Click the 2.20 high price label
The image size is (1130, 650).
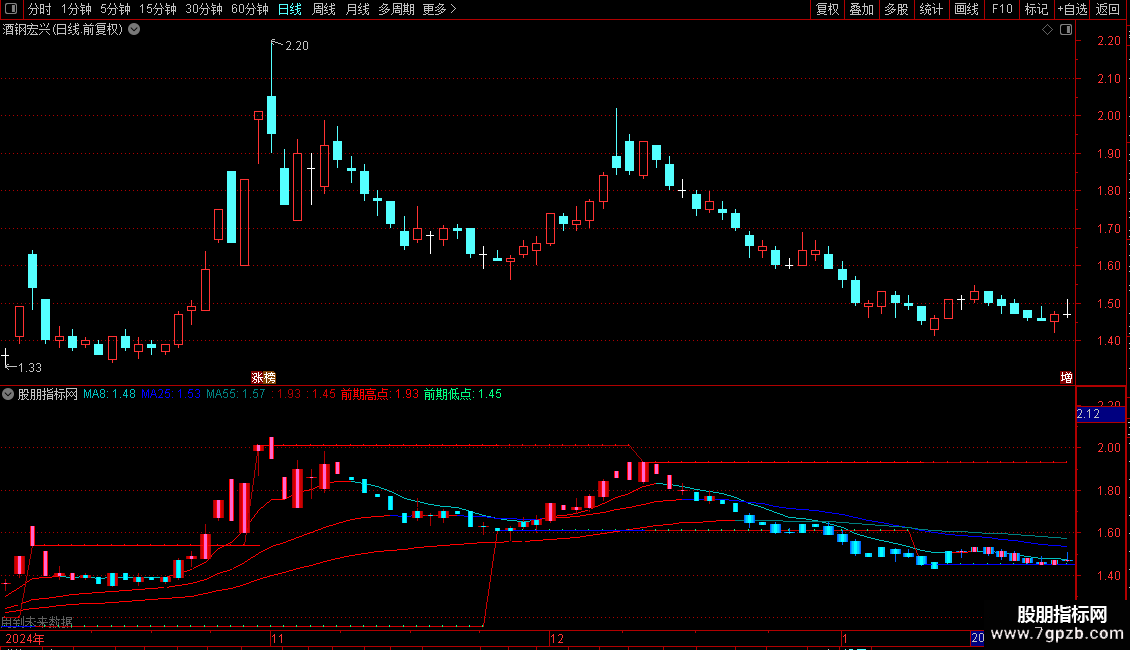[x=296, y=45]
